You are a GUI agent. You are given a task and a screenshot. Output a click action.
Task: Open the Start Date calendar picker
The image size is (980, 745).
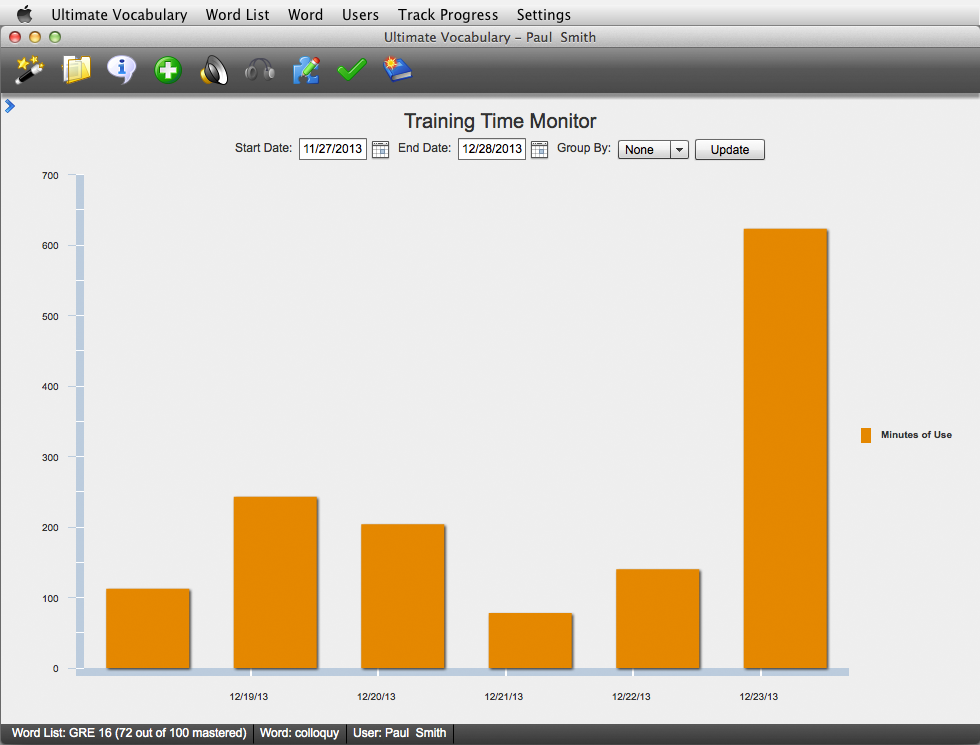(380, 150)
